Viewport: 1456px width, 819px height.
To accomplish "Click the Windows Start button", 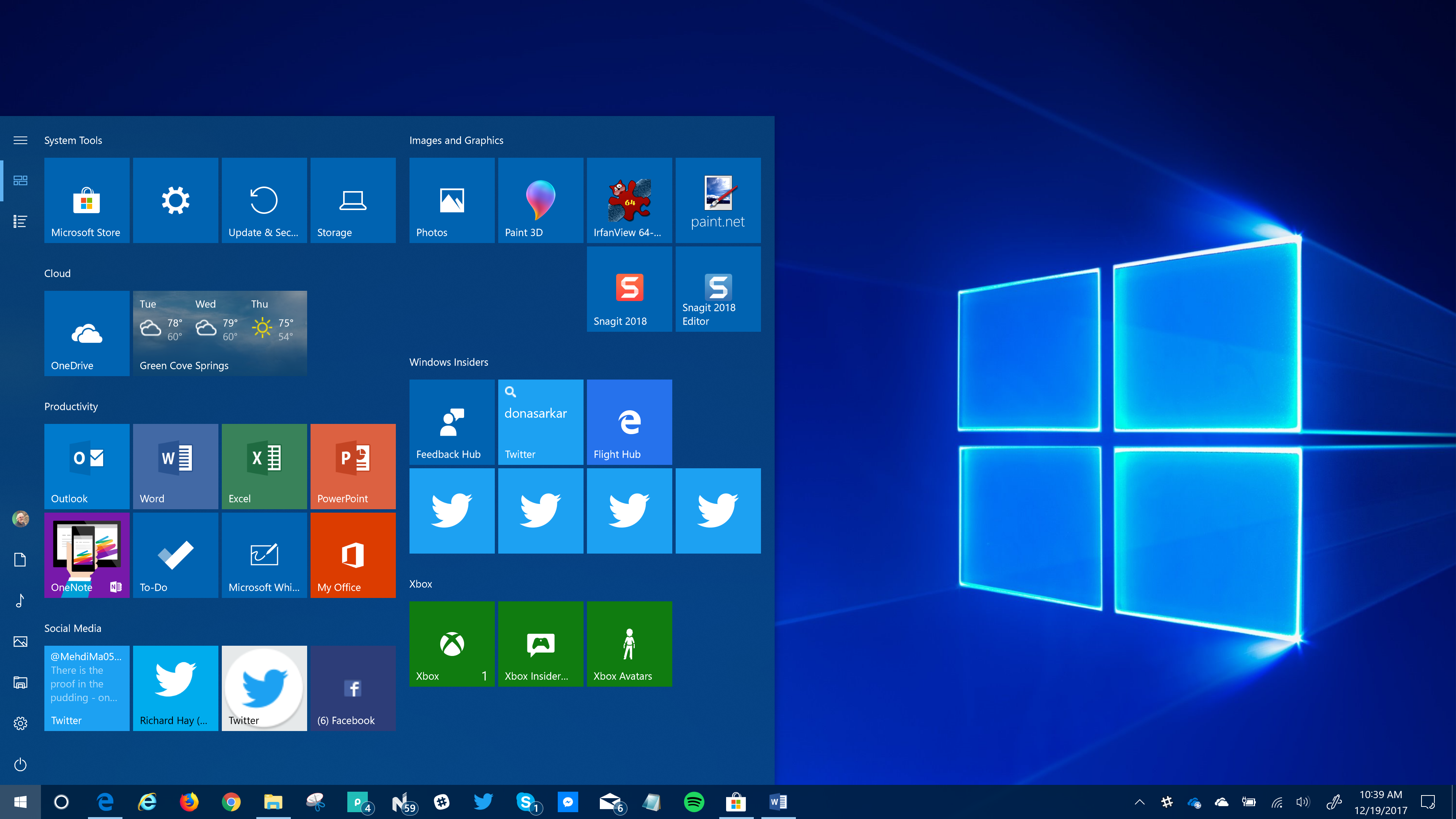I will [x=20, y=802].
